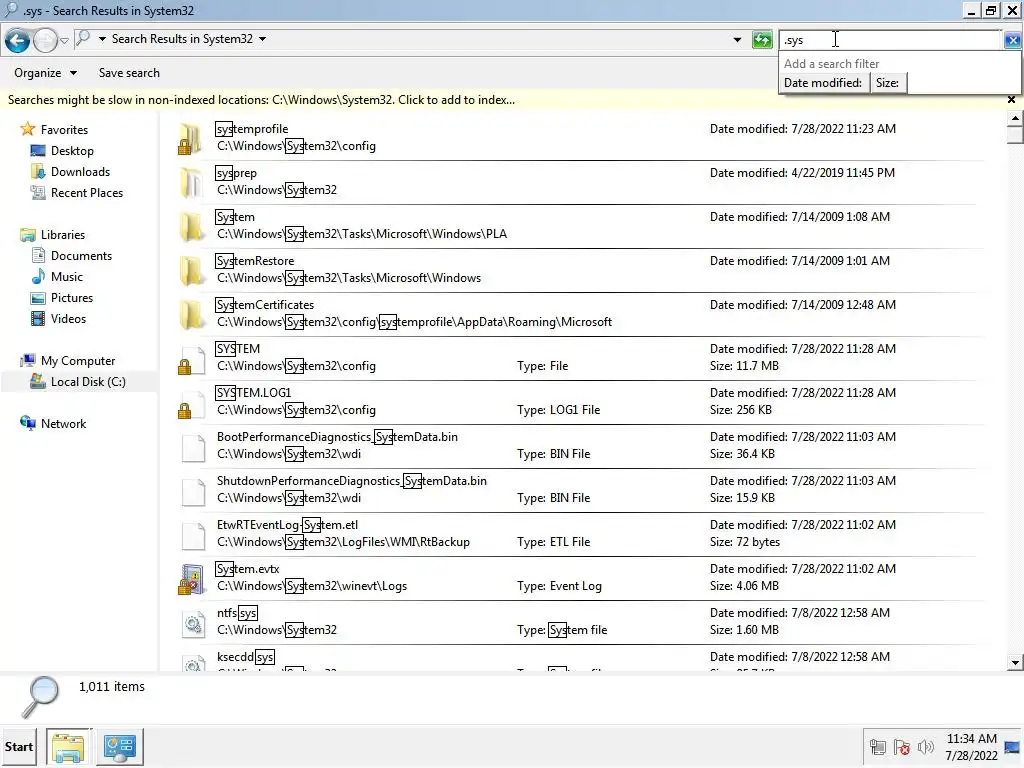Select Network in navigation pane
This screenshot has width=1024, height=768.
tap(63, 424)
